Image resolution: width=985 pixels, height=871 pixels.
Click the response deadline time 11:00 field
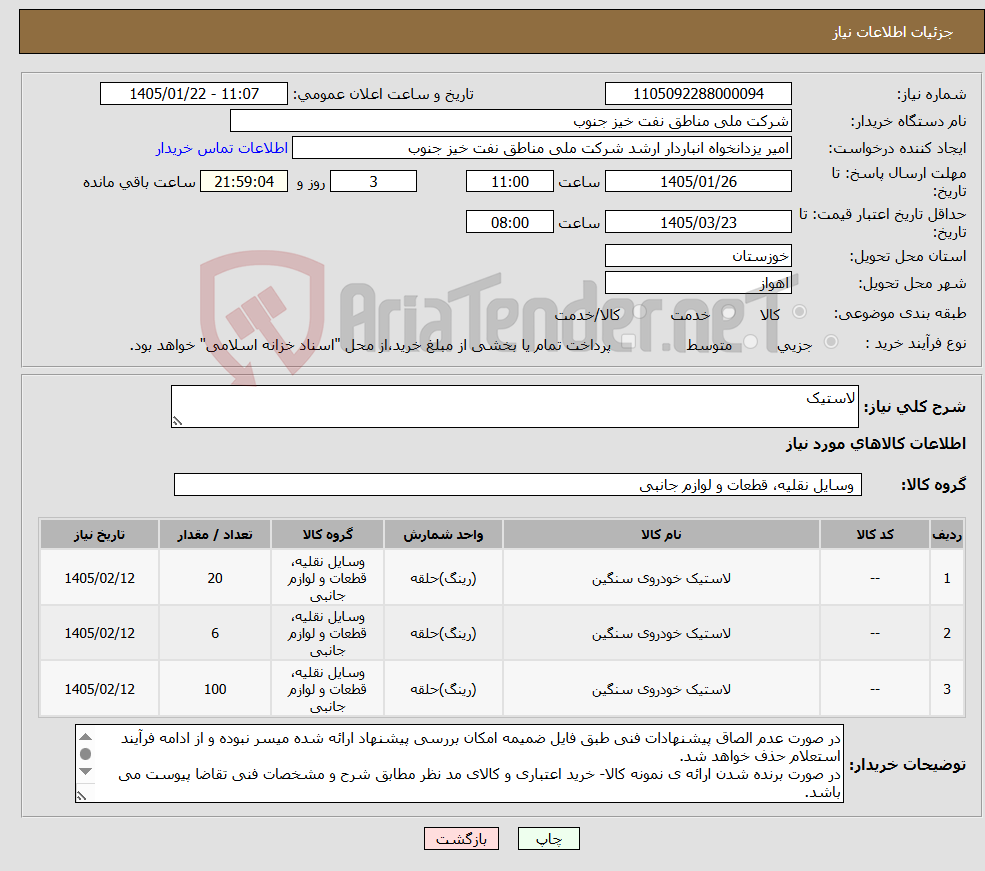[x=509, y=181]
